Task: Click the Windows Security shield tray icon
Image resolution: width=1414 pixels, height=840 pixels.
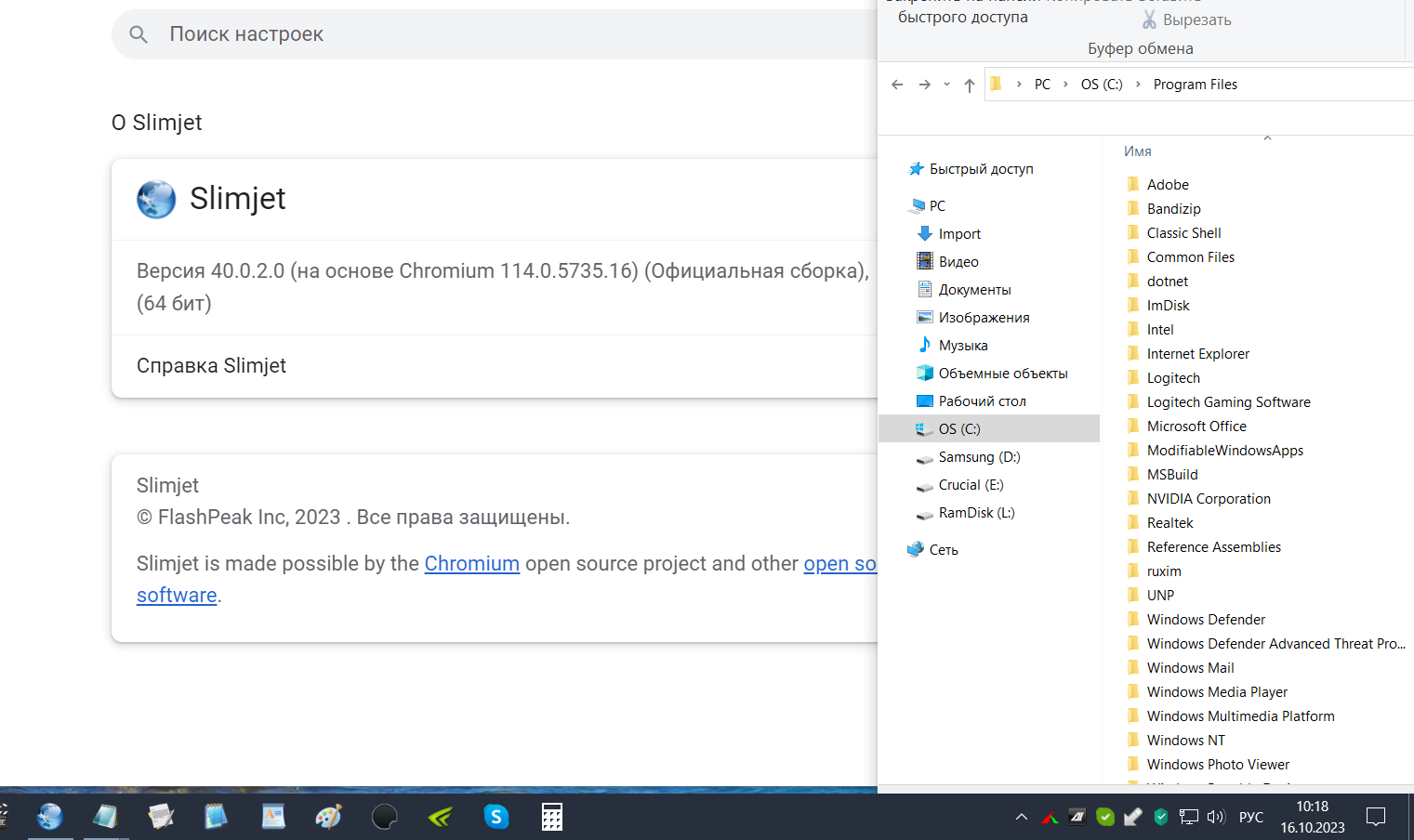Action: (1161, 817)
